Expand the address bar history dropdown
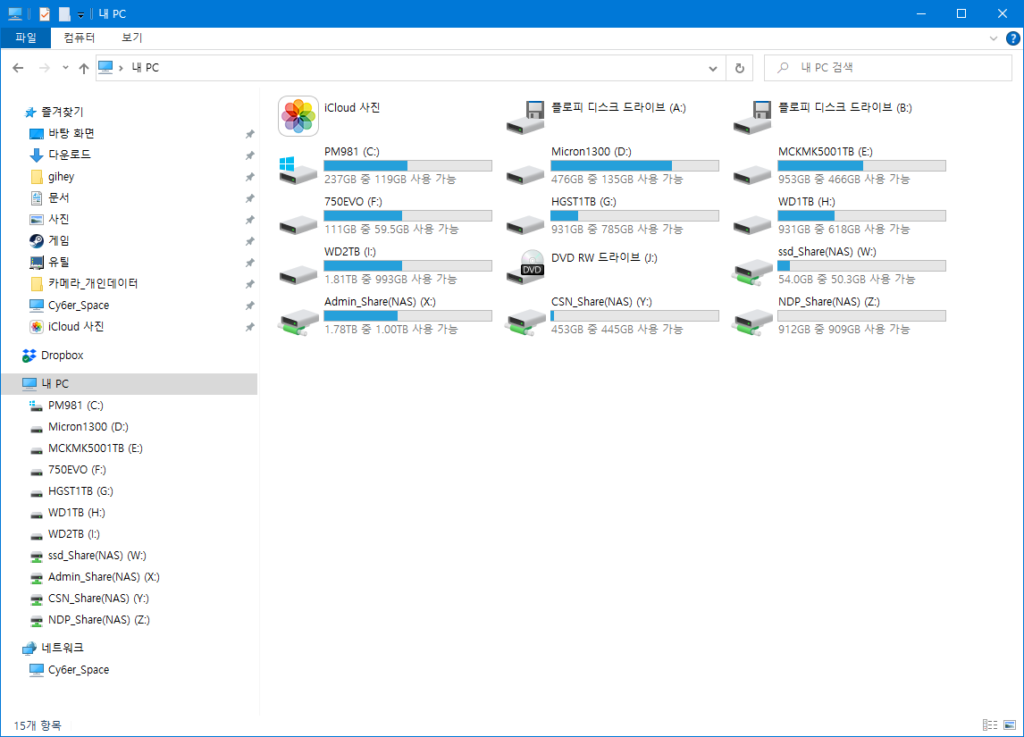Viewport: 1024px width, 737px height. click(713, 68)
